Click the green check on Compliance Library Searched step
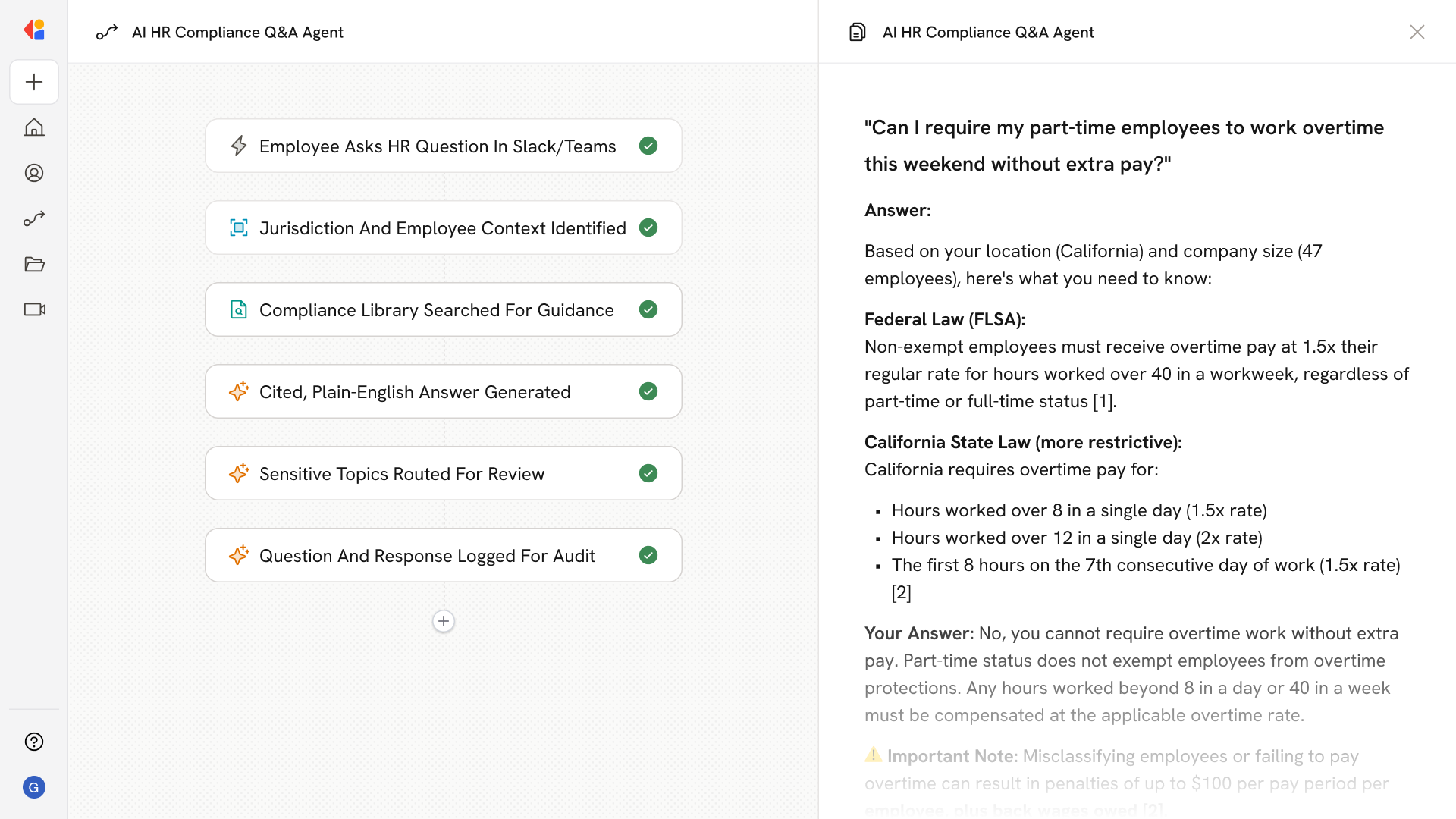The image size is (1456, 819). 648,309
